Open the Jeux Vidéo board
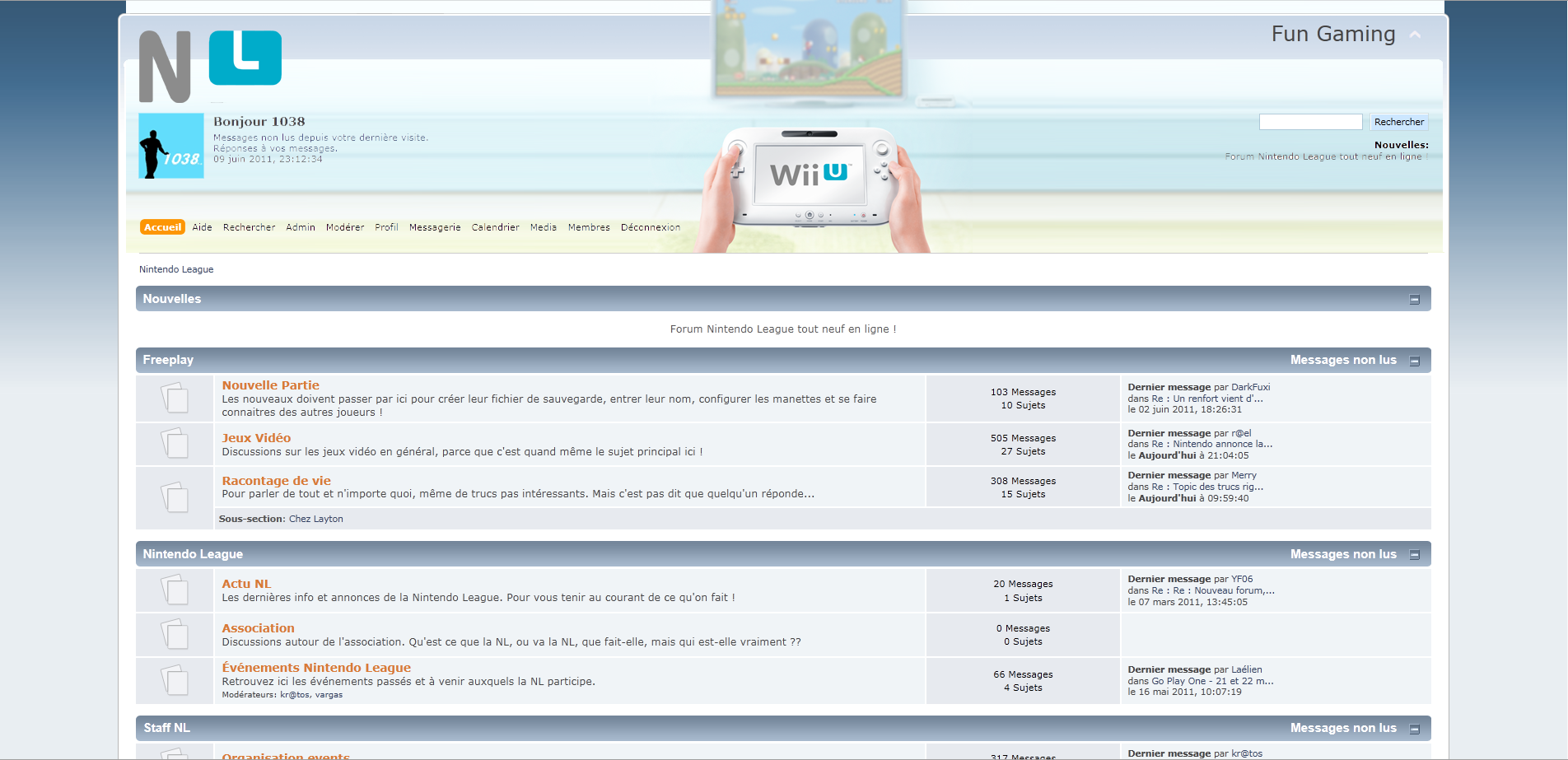This screenshot has height=760, width=1568. point(256,438)
